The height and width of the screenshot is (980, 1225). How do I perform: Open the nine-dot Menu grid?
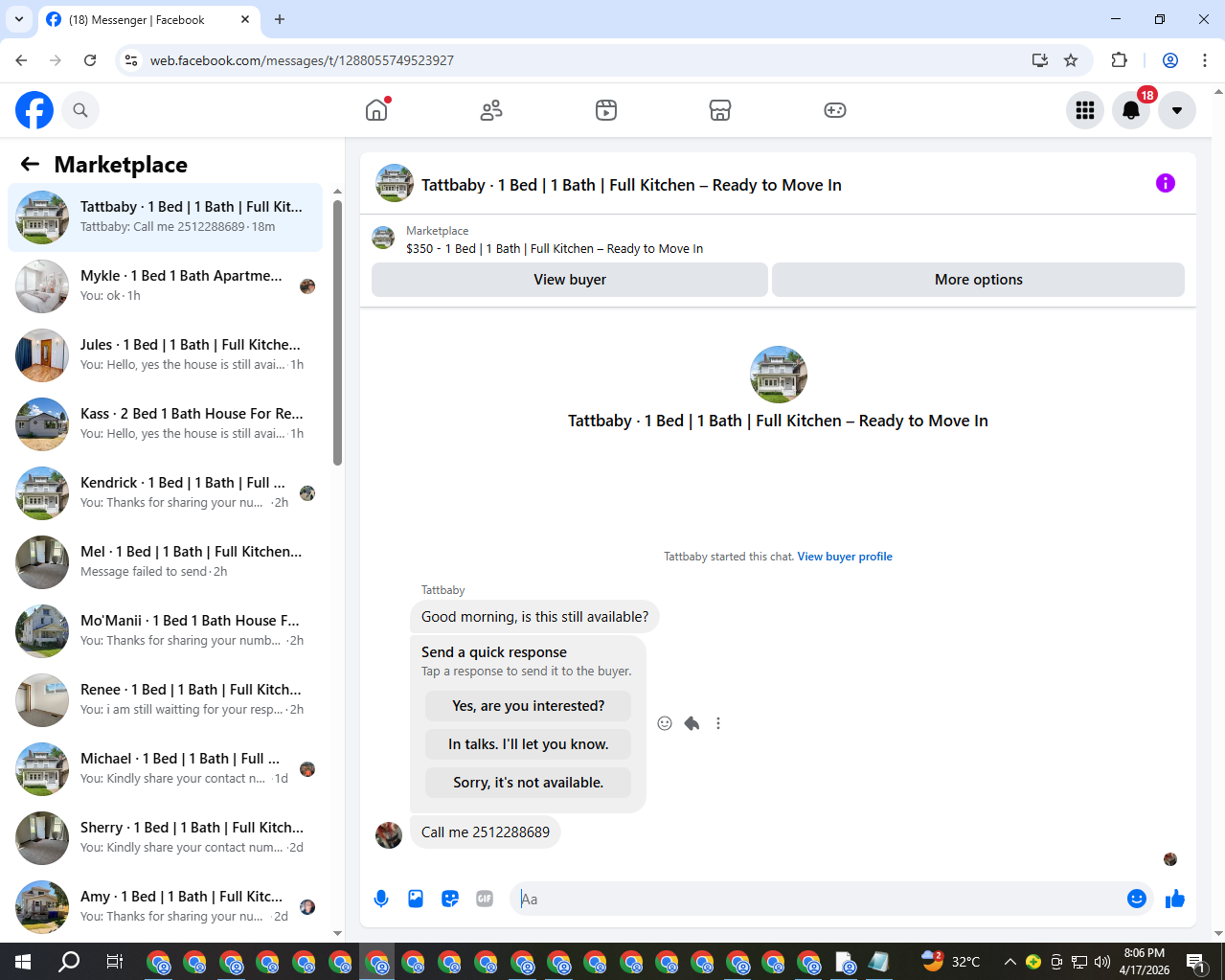1085,110
